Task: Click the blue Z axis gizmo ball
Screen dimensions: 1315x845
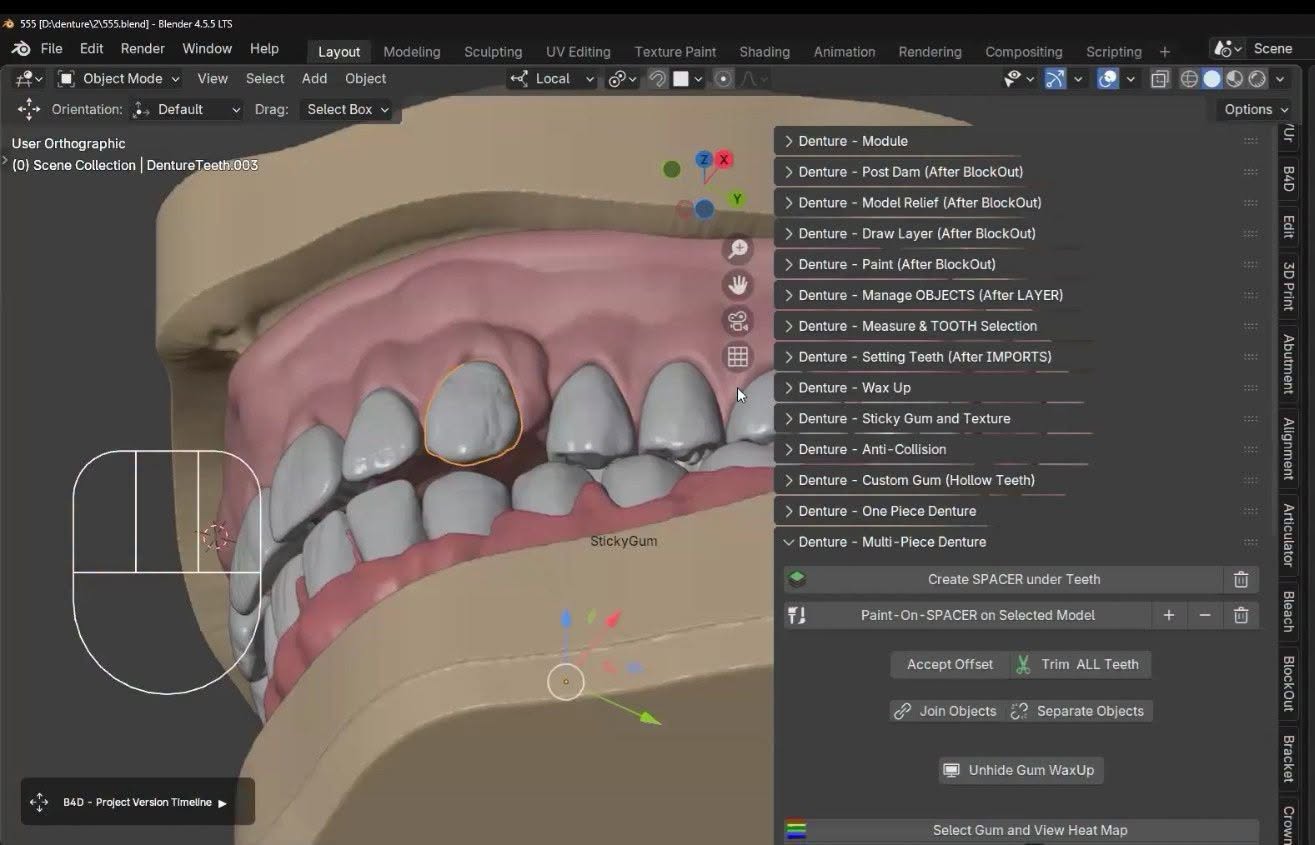Action: pos(704,159)
